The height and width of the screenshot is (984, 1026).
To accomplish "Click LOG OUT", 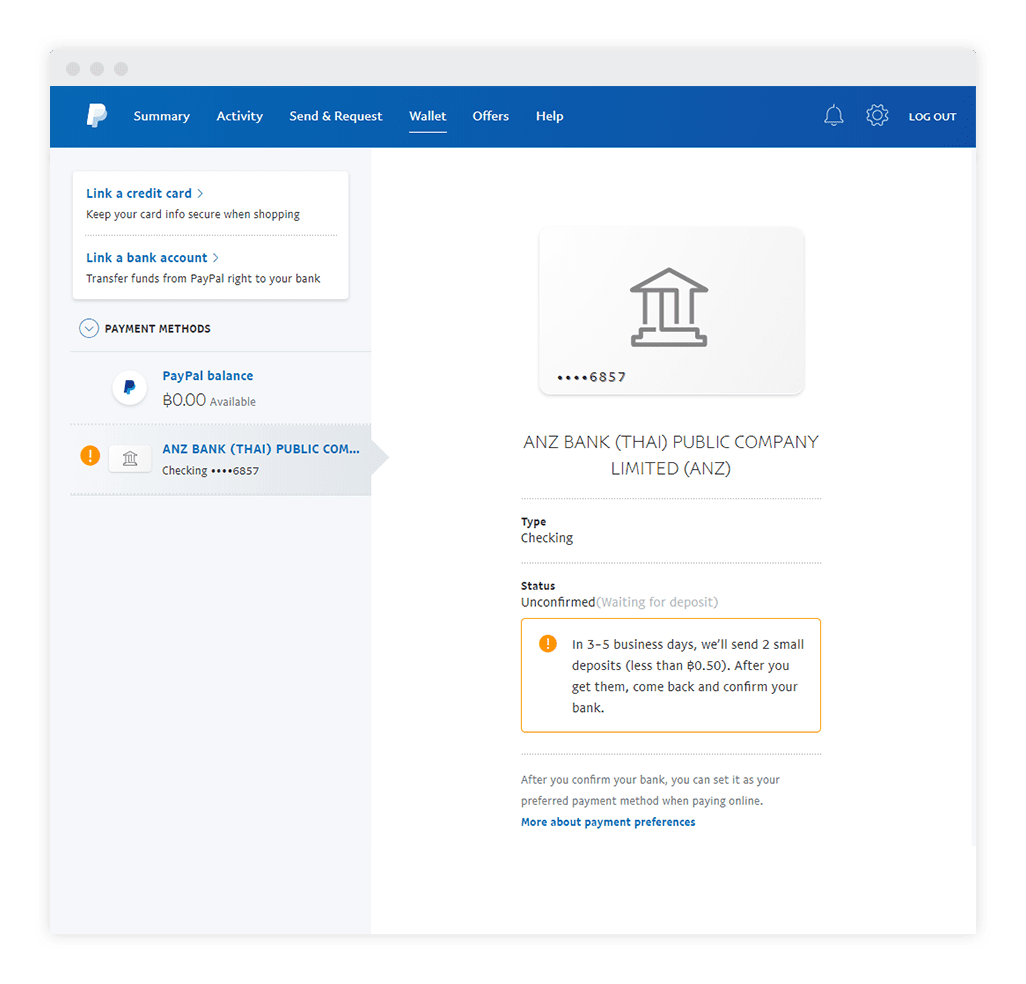I will [931, 116].
